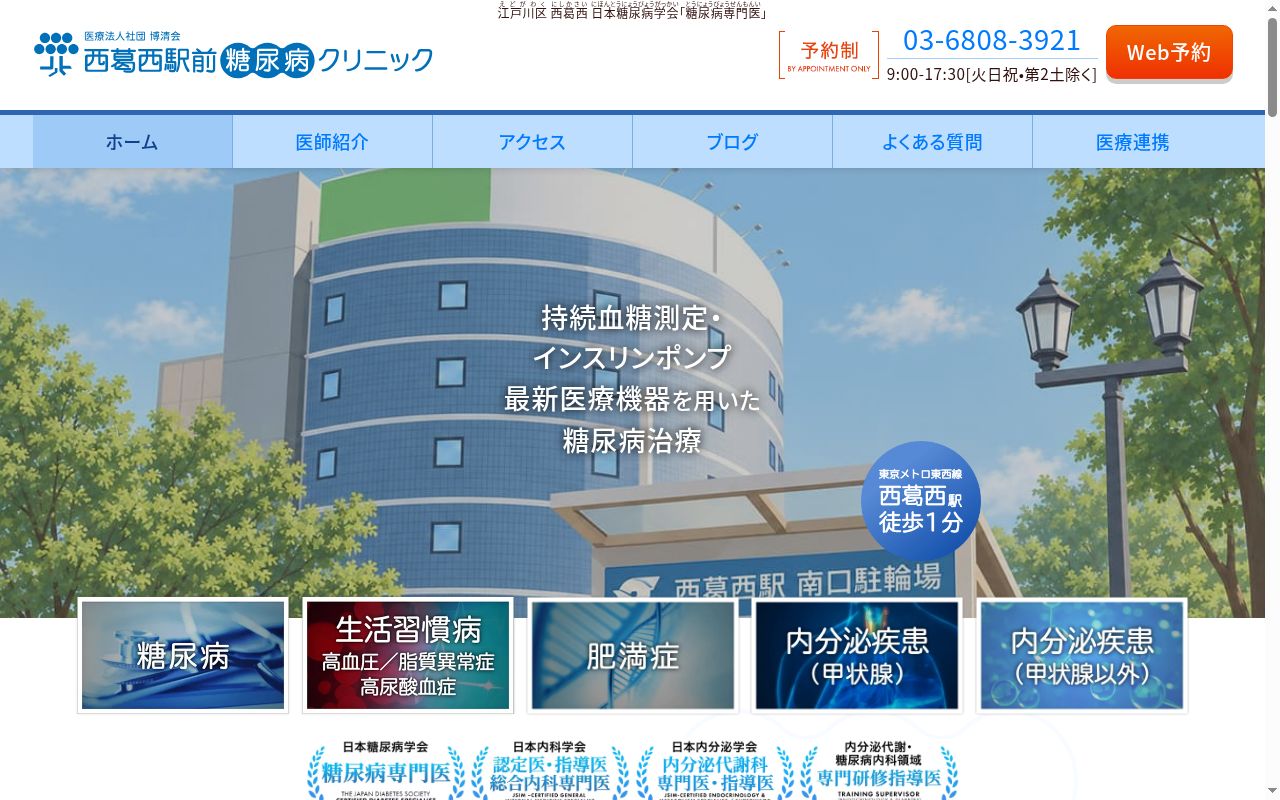
Task: Open the 糖尿病 thumbnail card
Action: click(183, 655)
